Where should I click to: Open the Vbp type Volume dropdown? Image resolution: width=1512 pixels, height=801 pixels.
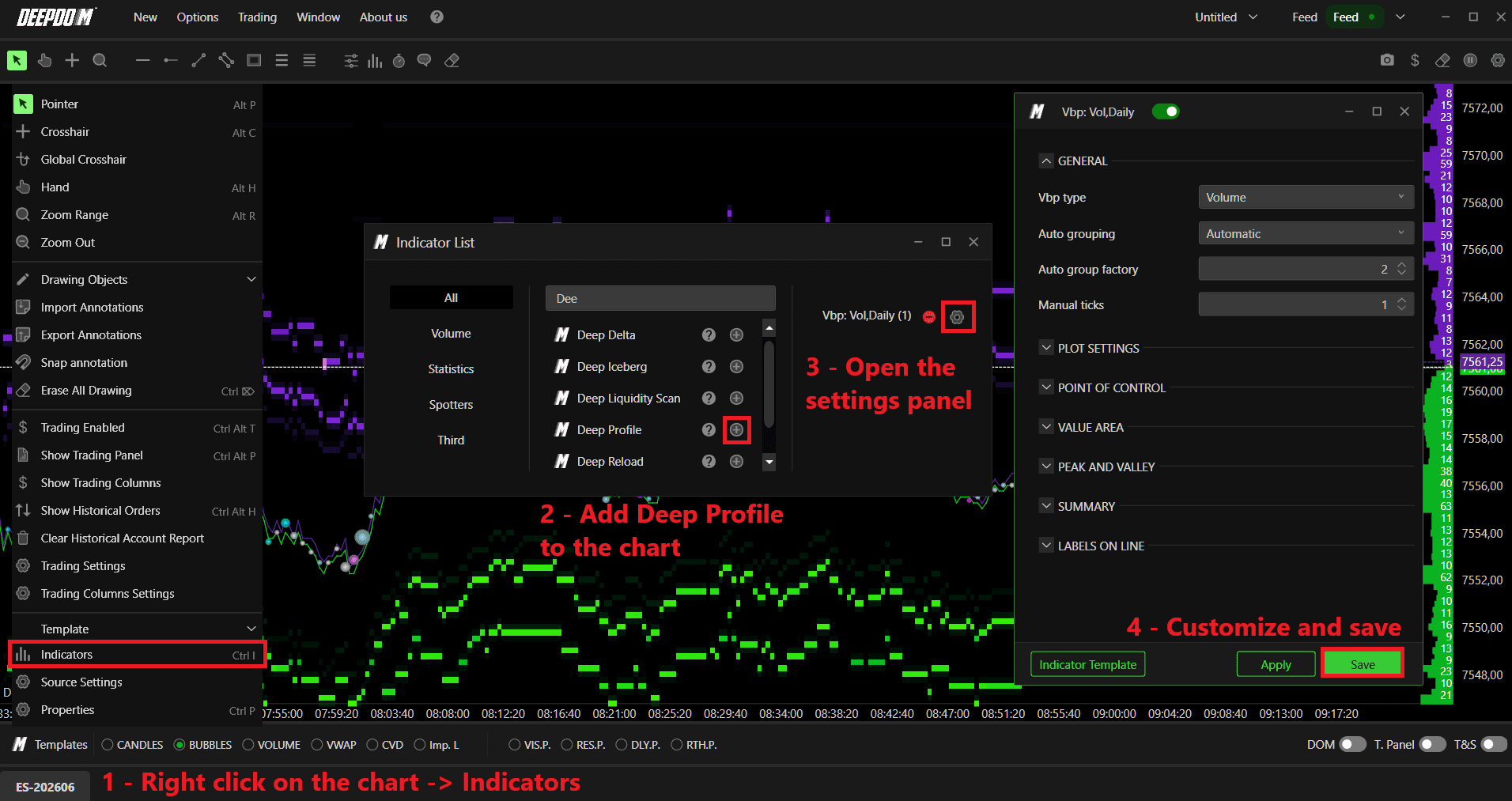[x=1306, y=198]
